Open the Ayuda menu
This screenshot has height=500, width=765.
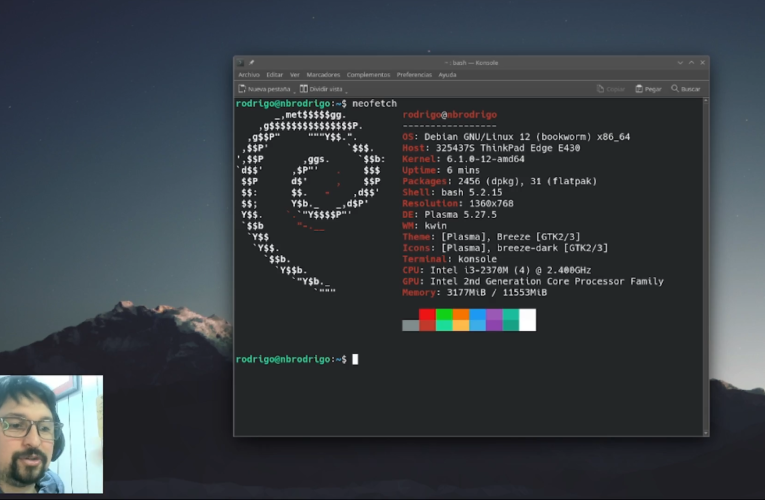[447, 75]
